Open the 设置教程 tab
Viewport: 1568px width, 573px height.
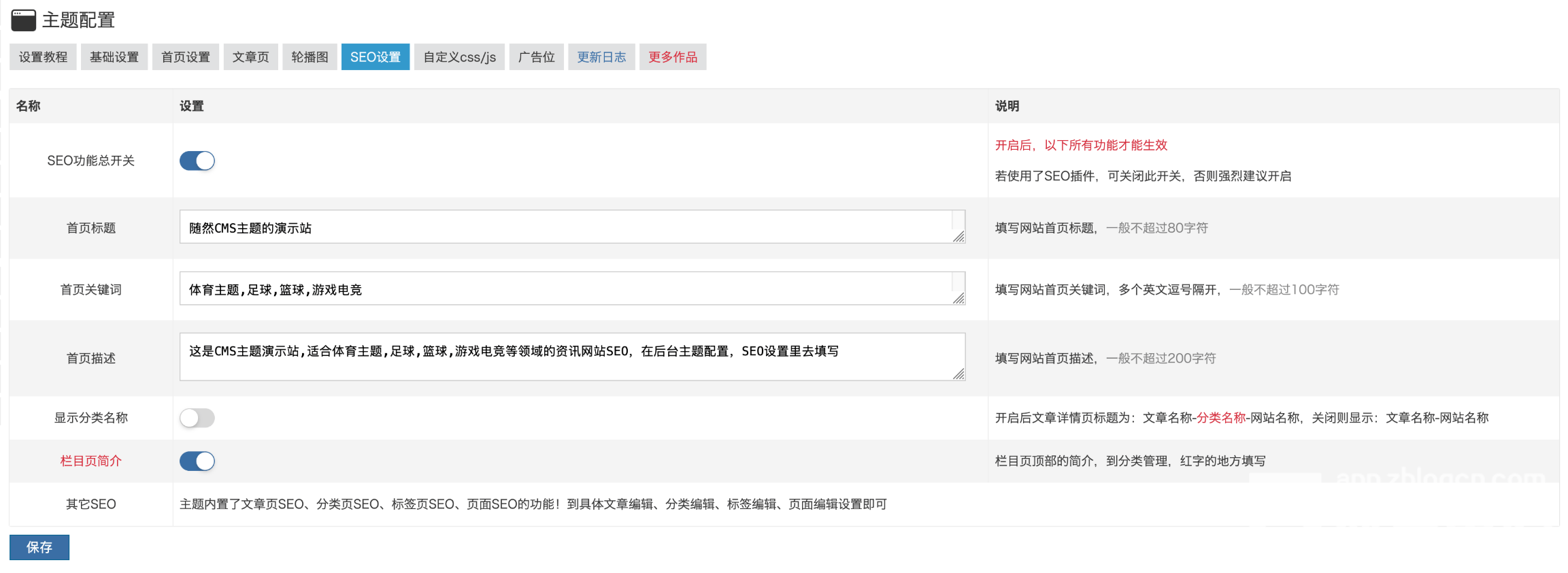tap(43, 57)
